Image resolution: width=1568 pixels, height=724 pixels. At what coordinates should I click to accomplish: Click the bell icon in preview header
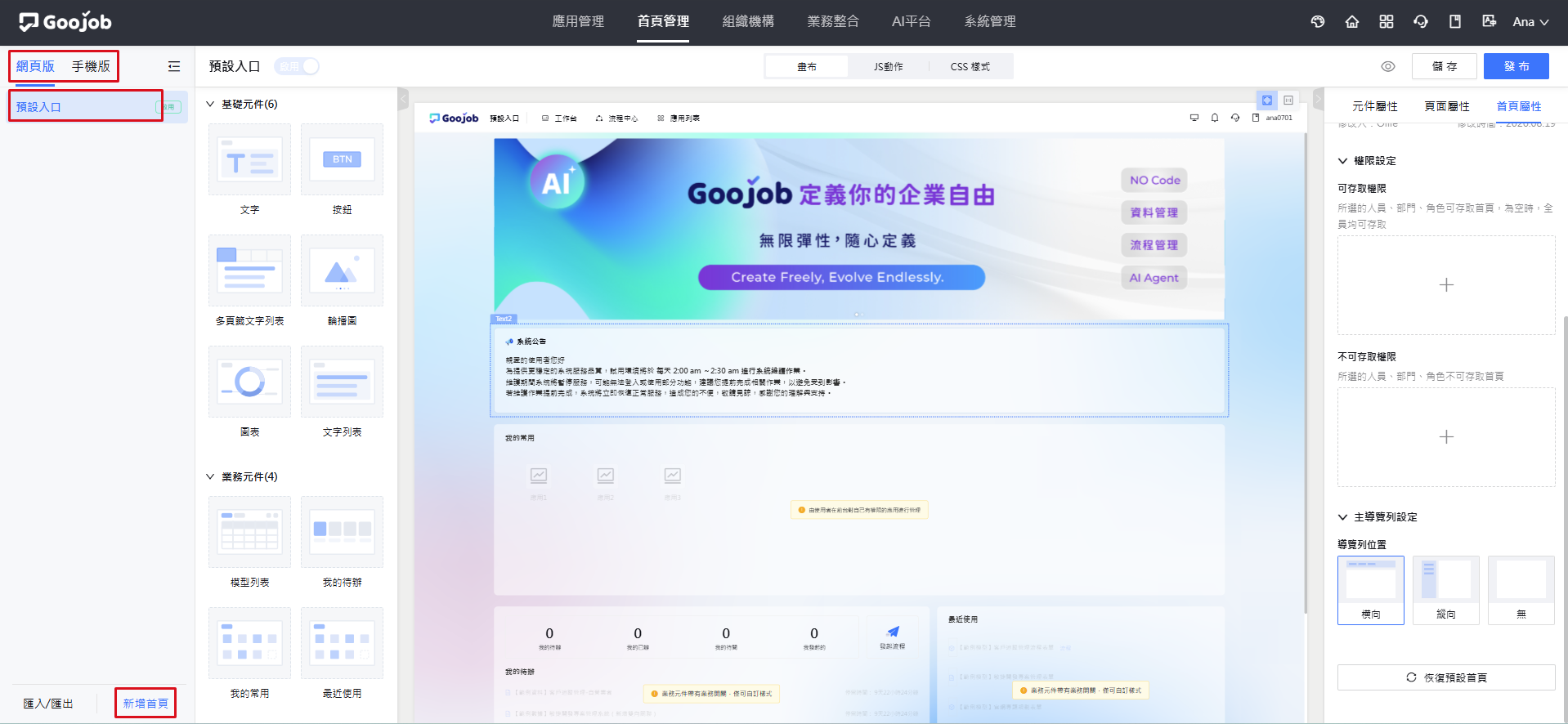point(1215,118)
